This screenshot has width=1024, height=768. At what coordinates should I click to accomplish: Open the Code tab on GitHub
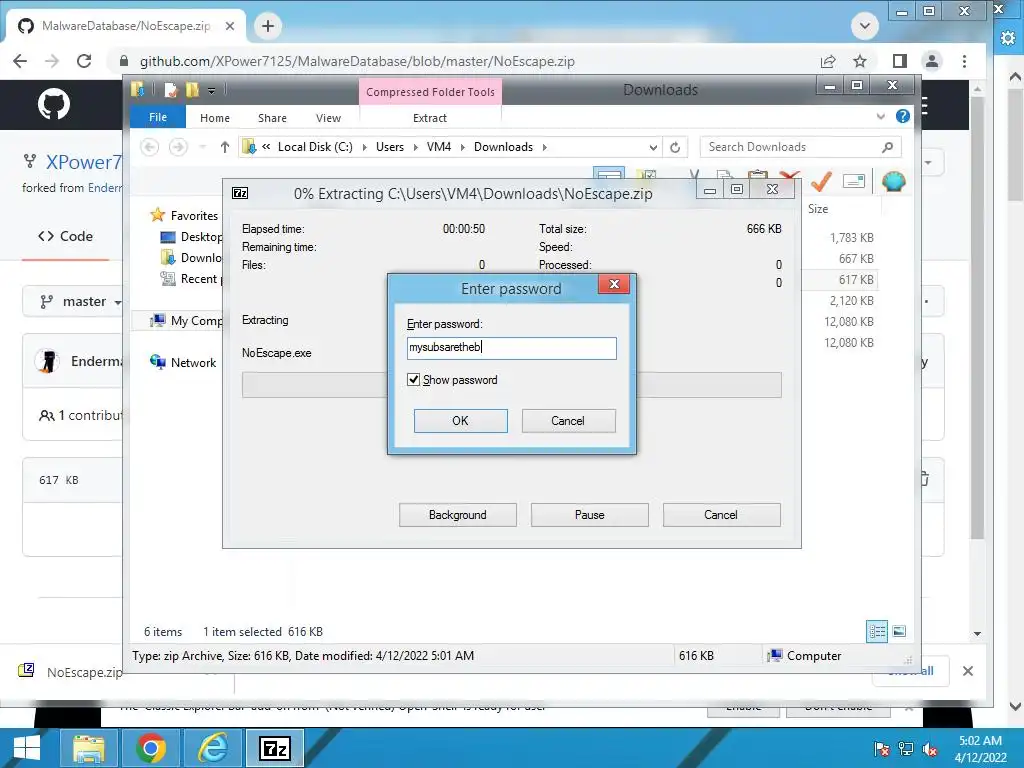(x=65, y=236)
